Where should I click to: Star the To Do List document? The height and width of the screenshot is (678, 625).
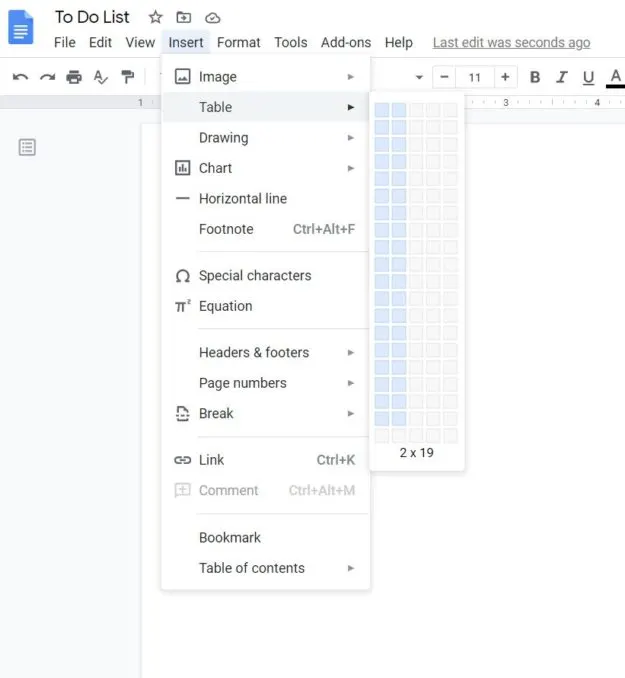[156, 17]
